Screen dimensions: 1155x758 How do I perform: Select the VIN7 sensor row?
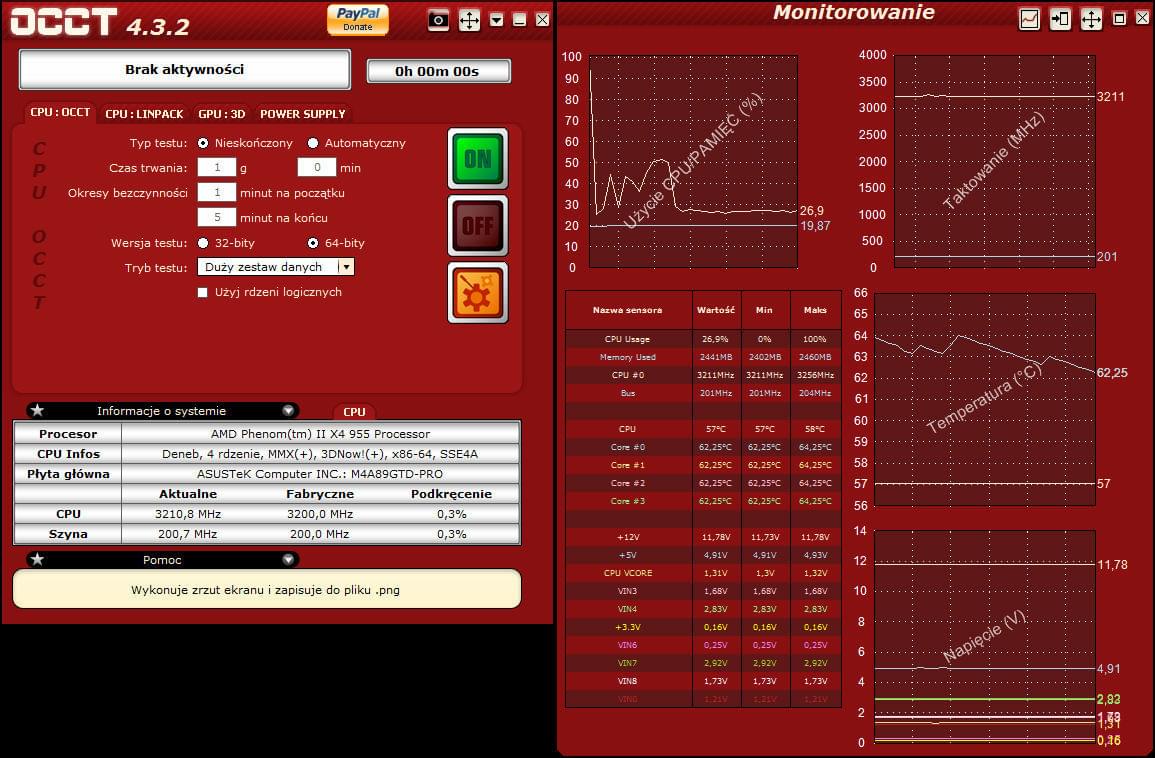(703, 663)
